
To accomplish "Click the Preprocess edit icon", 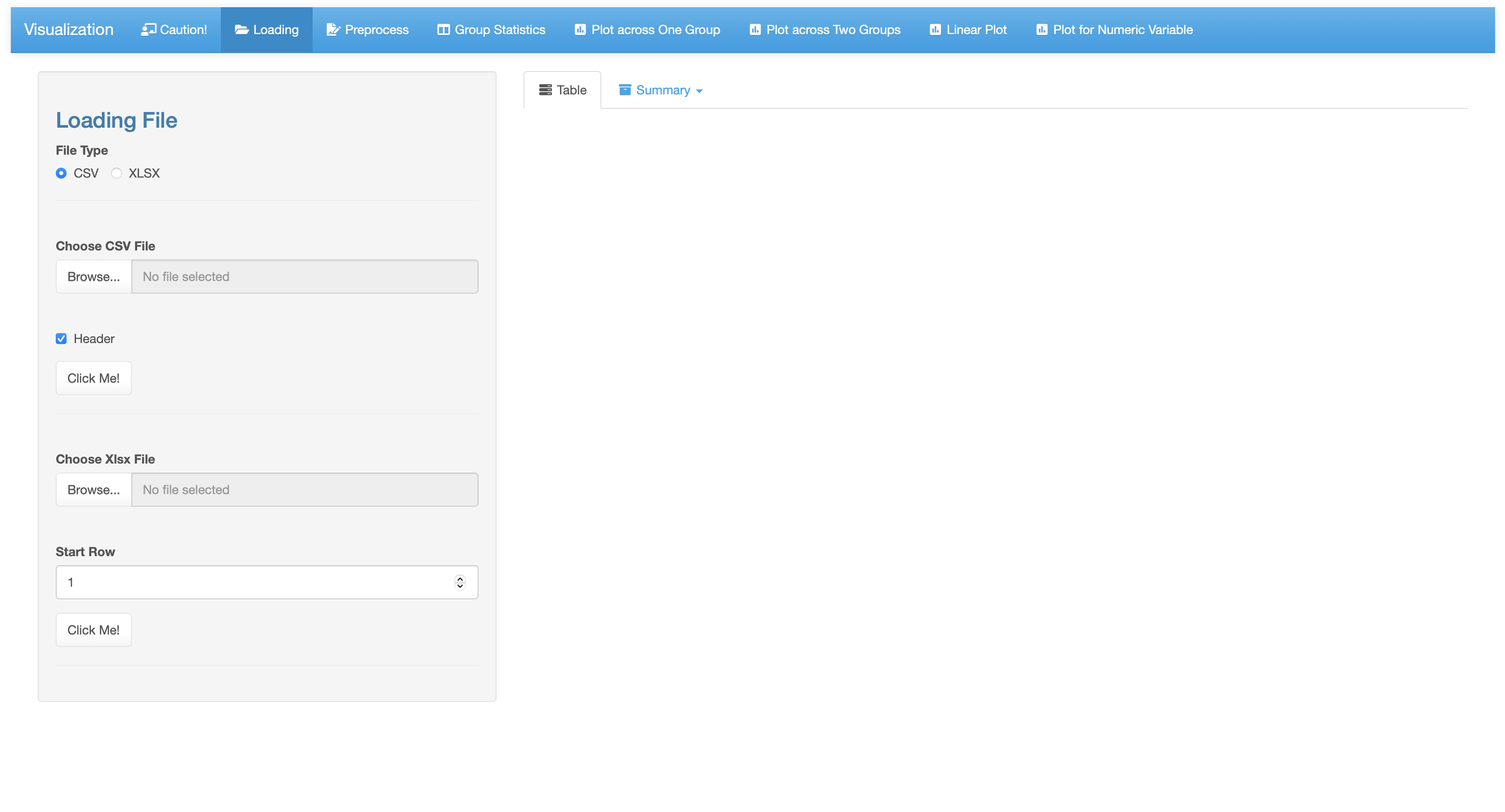I will coord(333,30).
